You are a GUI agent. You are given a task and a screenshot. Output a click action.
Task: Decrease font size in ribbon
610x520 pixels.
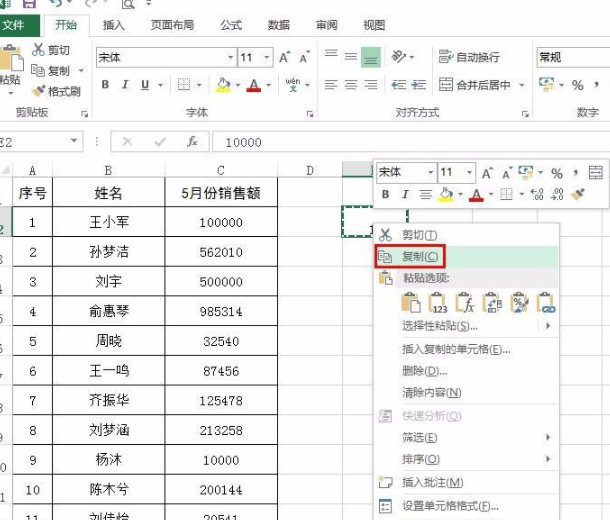point(304,58)
